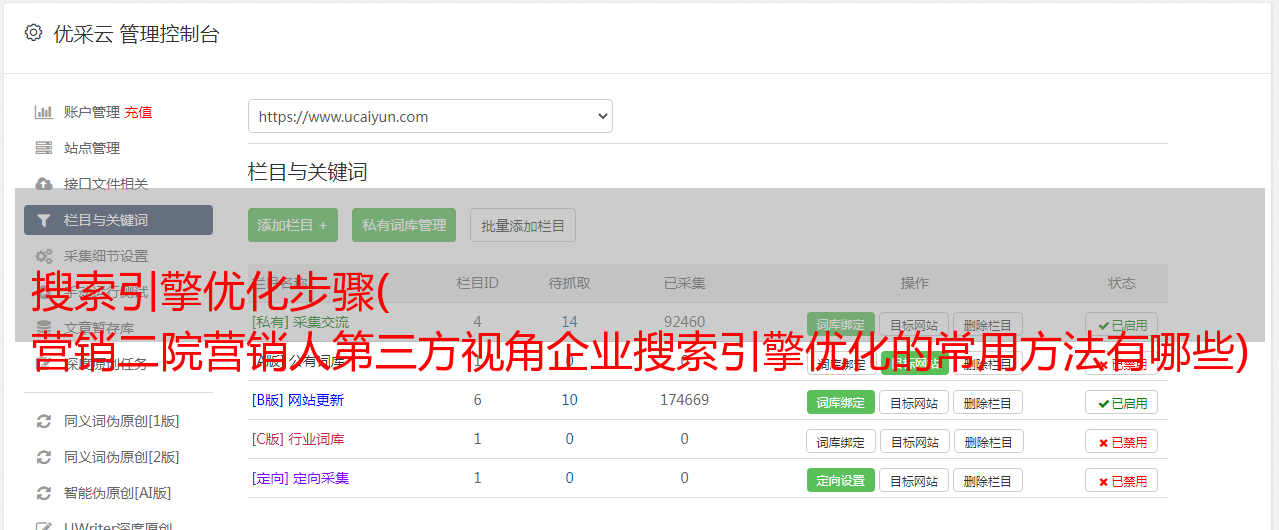
Task: Click the filter icon for 栏目与关键词
Action: point(43,220)
